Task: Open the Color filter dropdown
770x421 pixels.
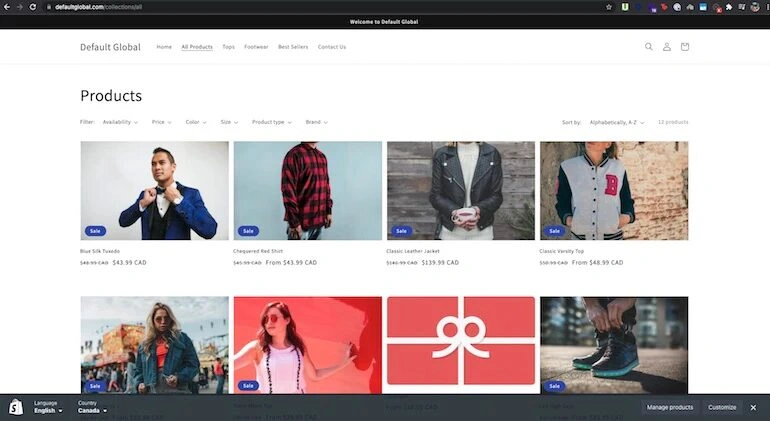Action: (x=195, y=122)
